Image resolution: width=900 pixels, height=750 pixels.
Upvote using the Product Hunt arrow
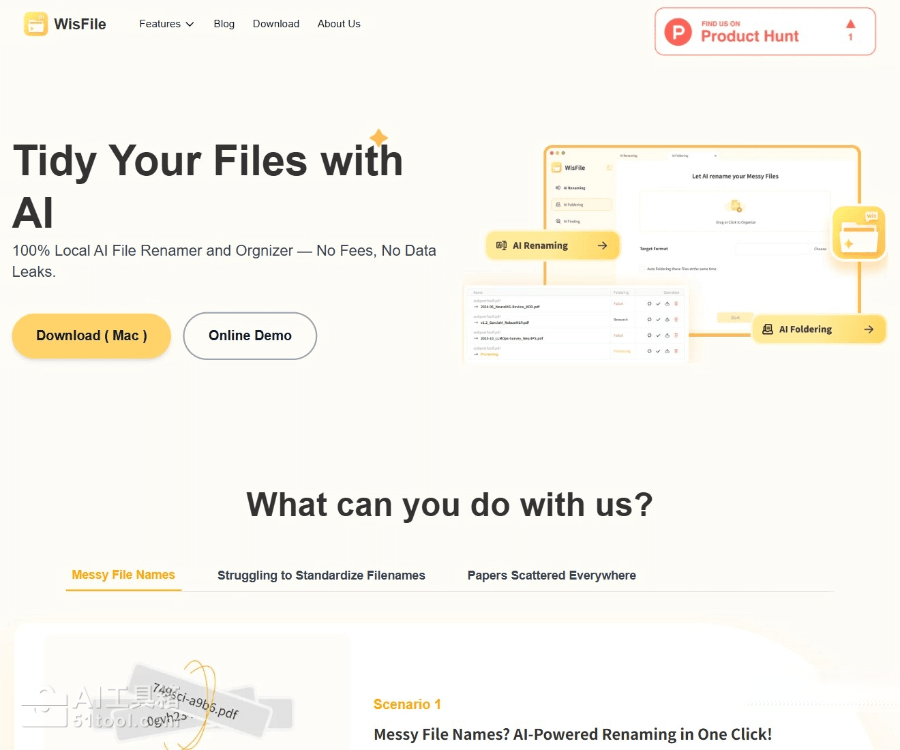(x=851, y=24)
